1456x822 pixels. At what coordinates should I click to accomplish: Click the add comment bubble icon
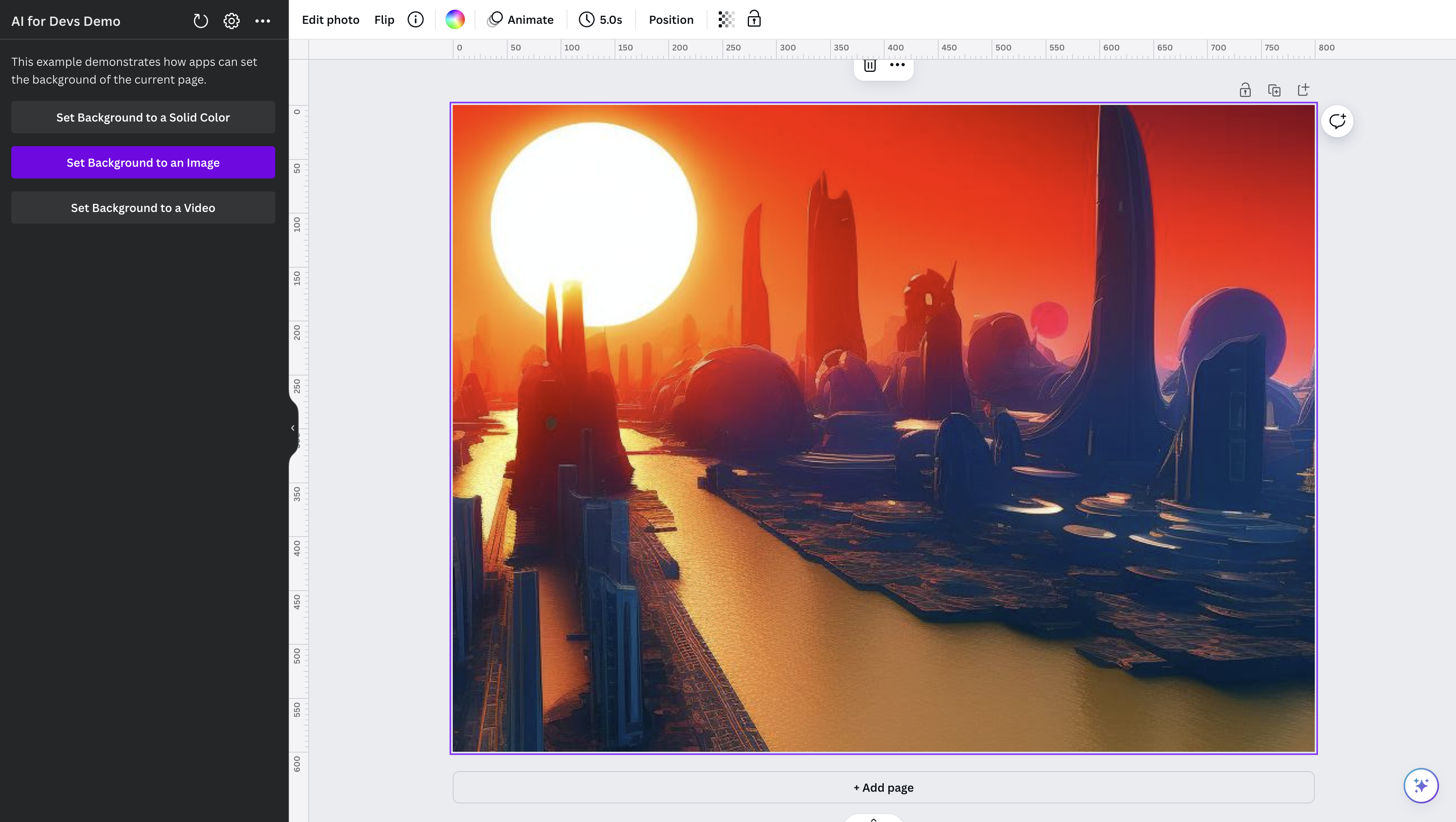click(1337, 121)
